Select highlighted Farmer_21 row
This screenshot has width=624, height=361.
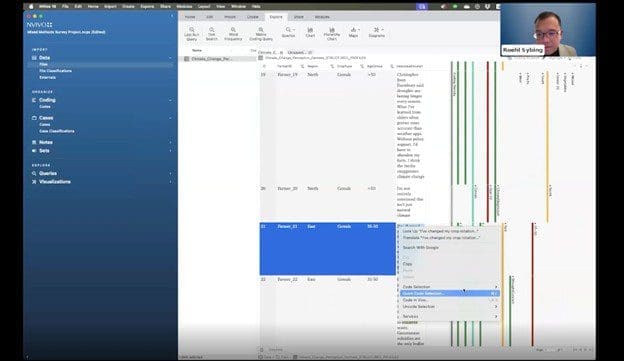(x=328, y=249)
